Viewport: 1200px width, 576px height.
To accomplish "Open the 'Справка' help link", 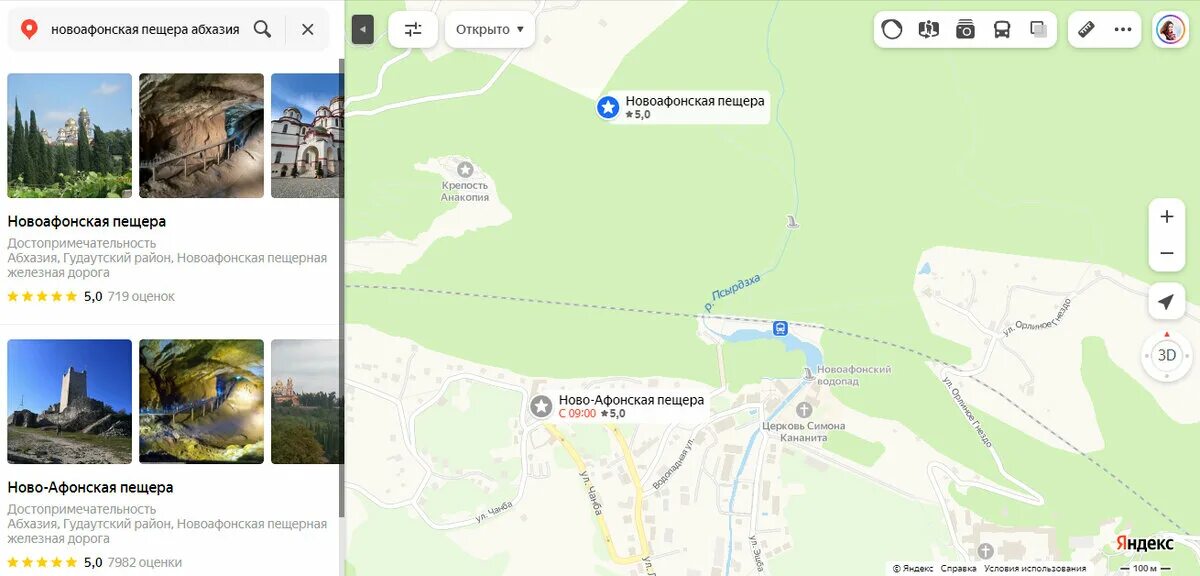I will point(958,568).
